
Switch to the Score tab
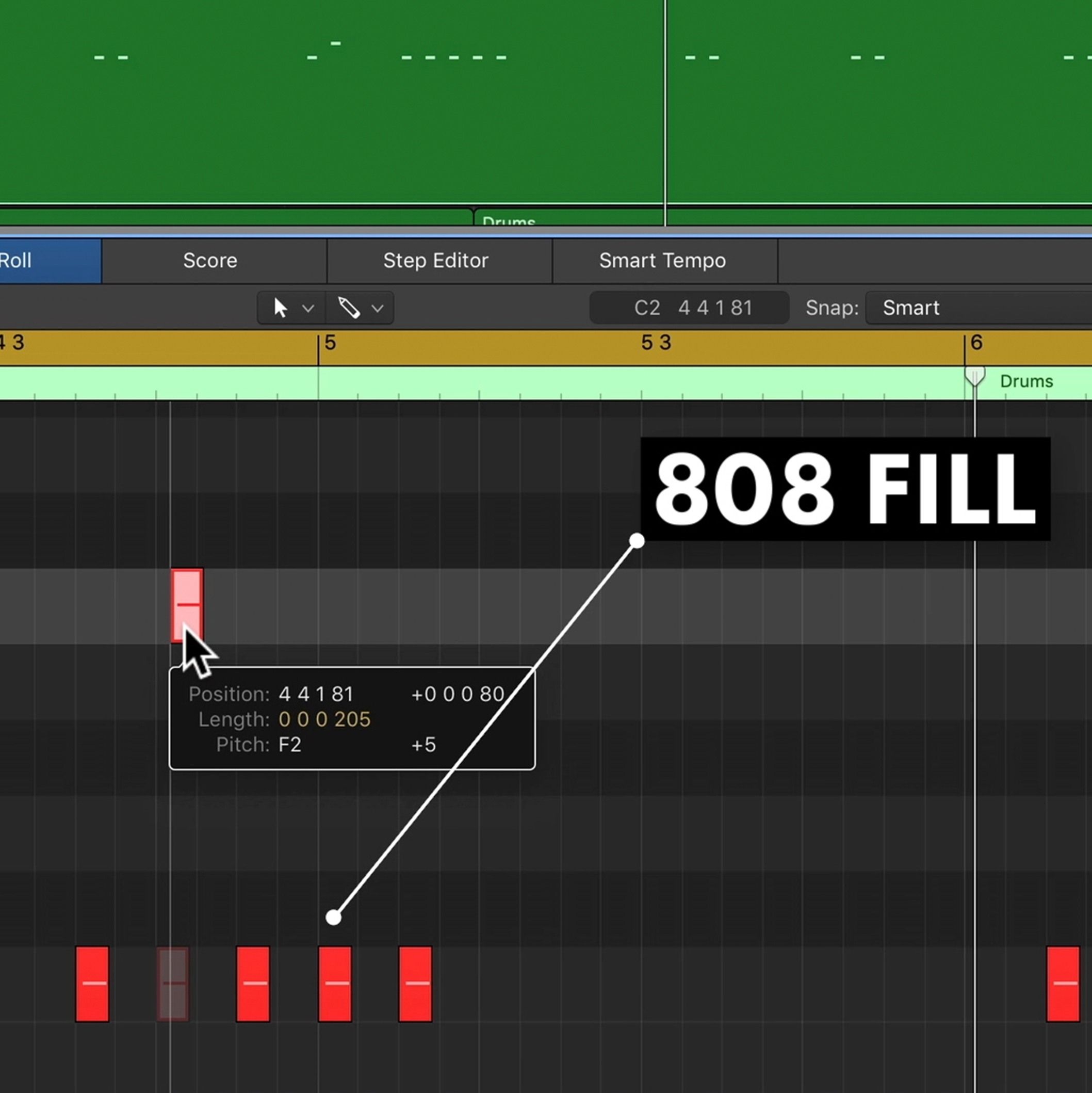(210, 261)
